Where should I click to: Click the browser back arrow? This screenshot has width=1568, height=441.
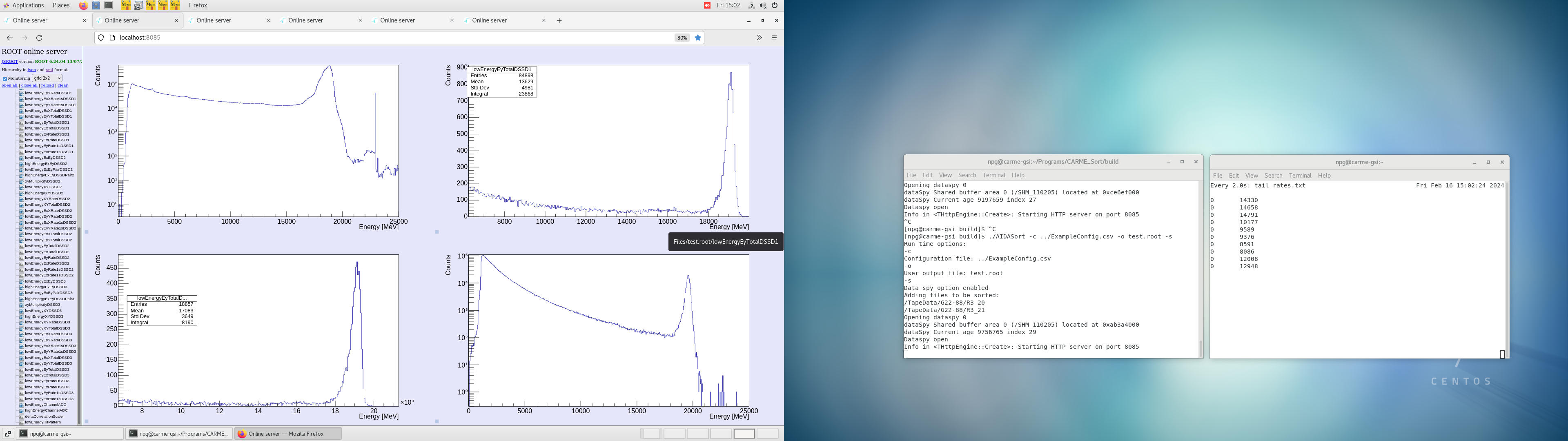point(10,38)
